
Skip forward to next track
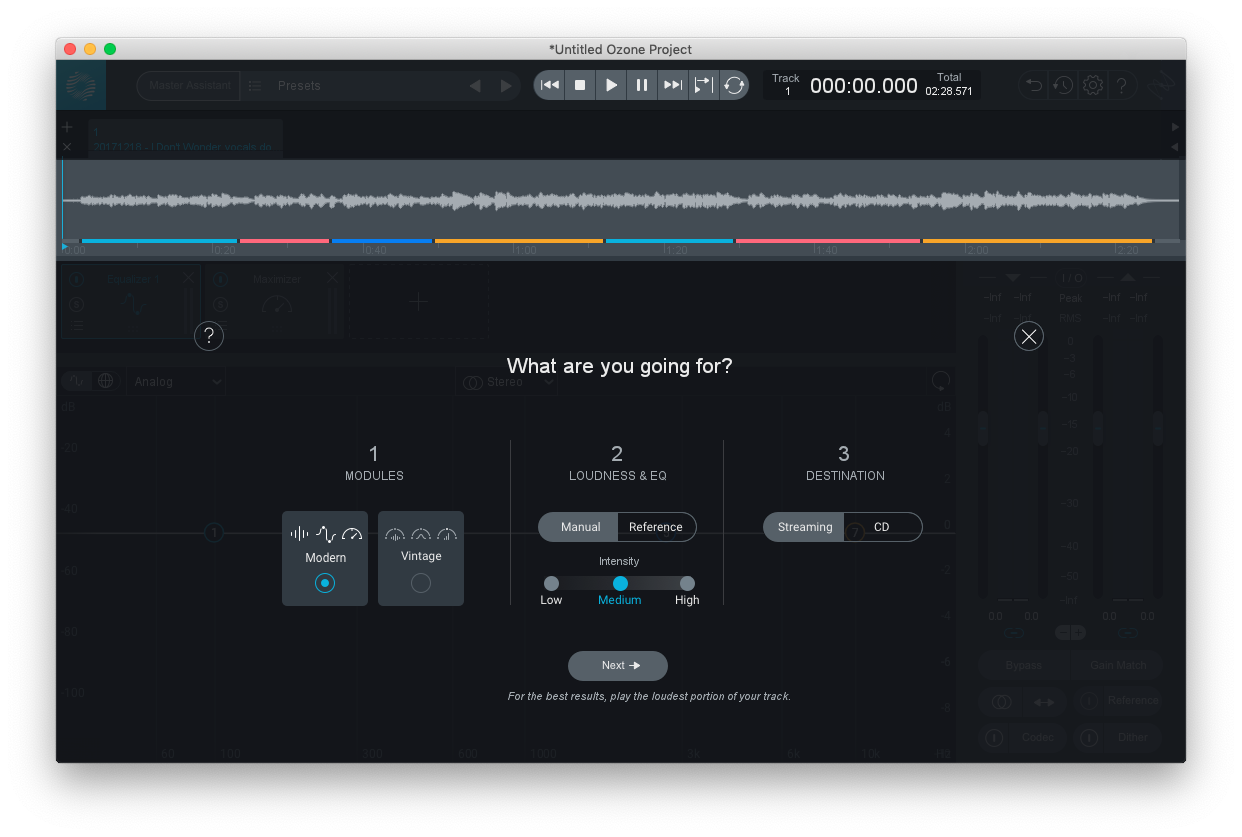pyautogui.click(x=673, y=85)
